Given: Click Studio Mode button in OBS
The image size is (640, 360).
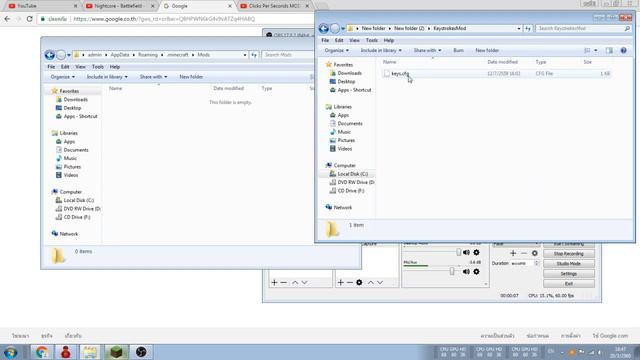Looking at the screenshot, I should pyautogui.click(x=569, y=264).
